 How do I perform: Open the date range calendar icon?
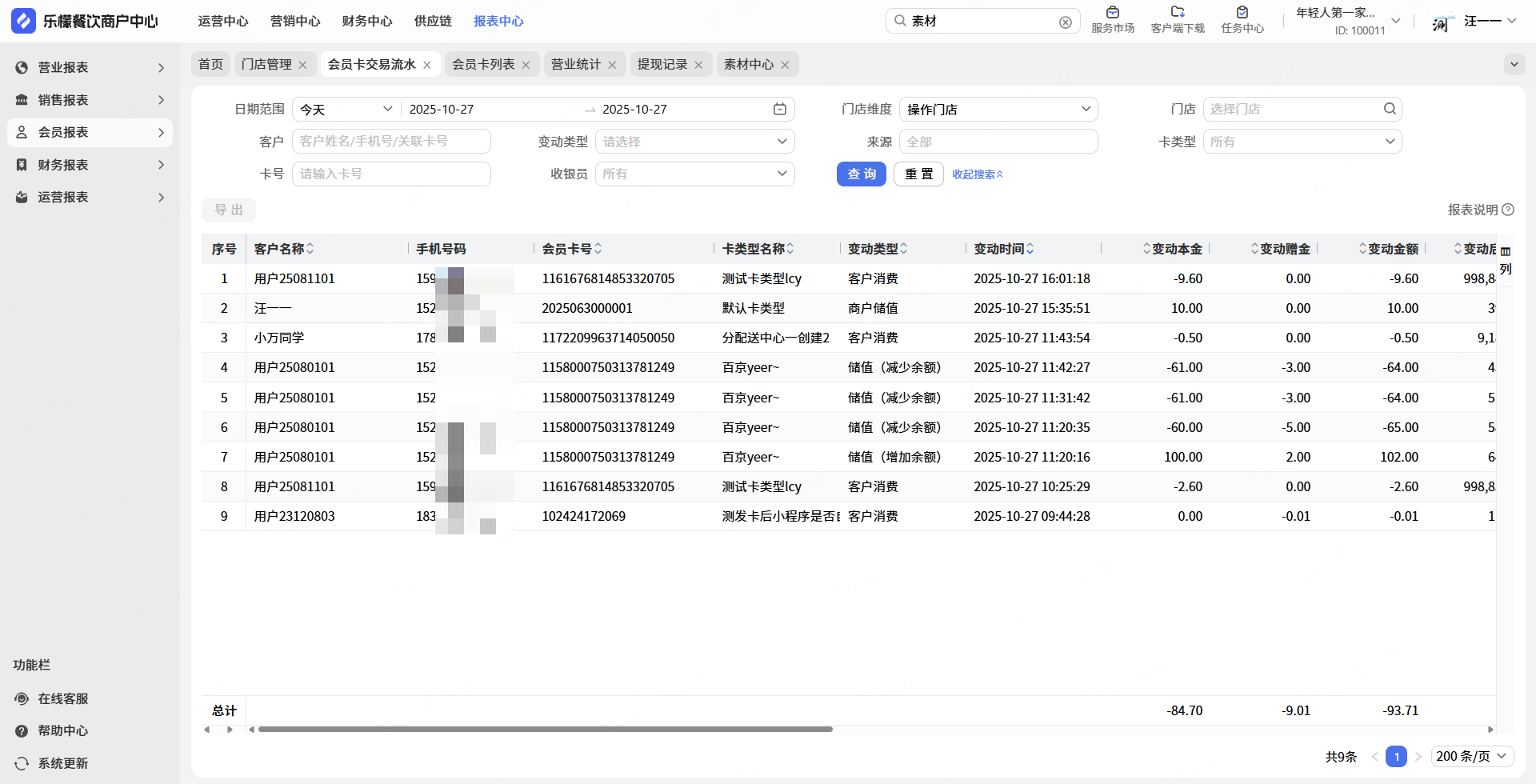[779, 109]
